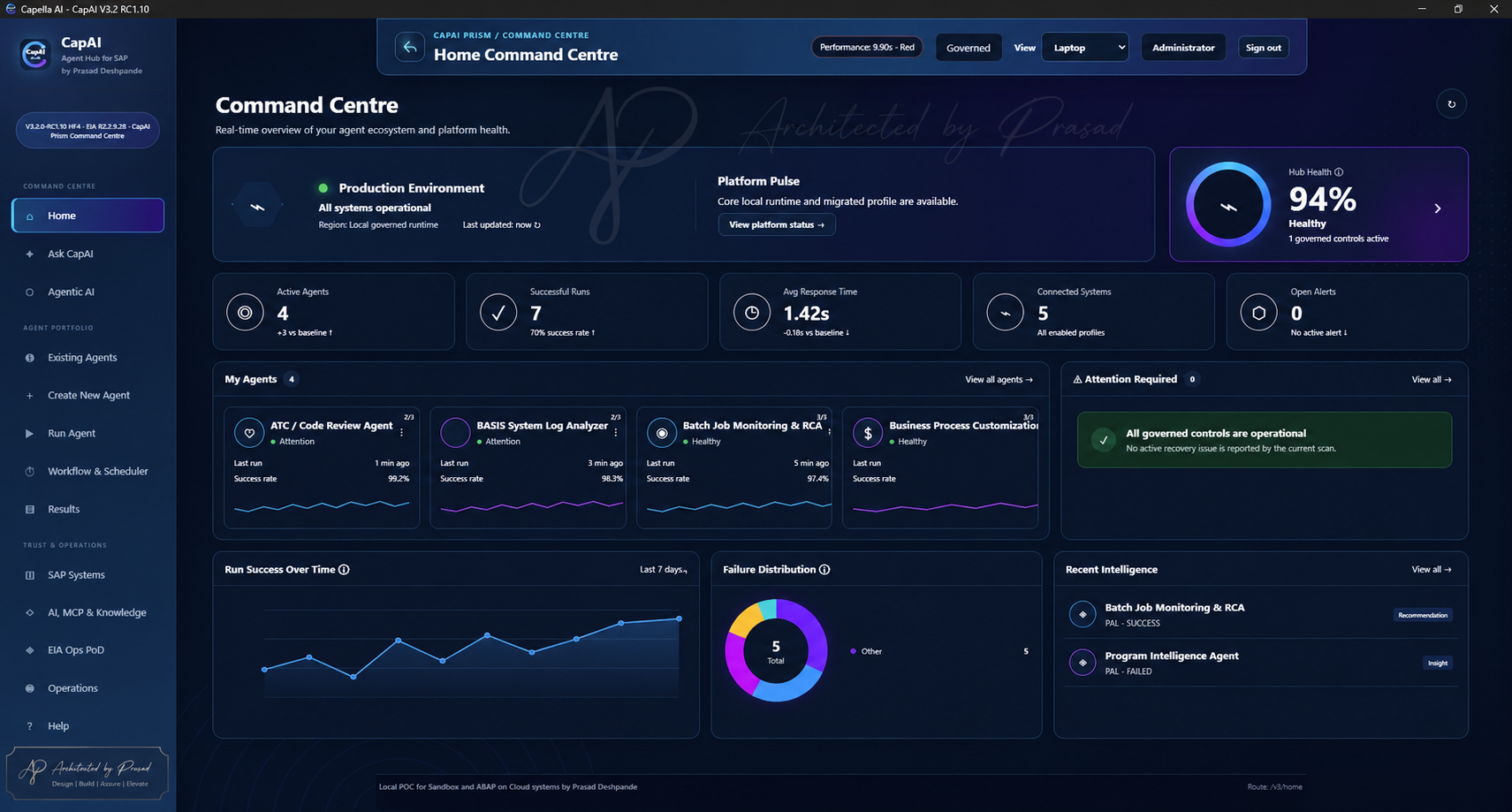
Task: Click the 'Route: /v3/home' footer text
Action: [1274, 787]
